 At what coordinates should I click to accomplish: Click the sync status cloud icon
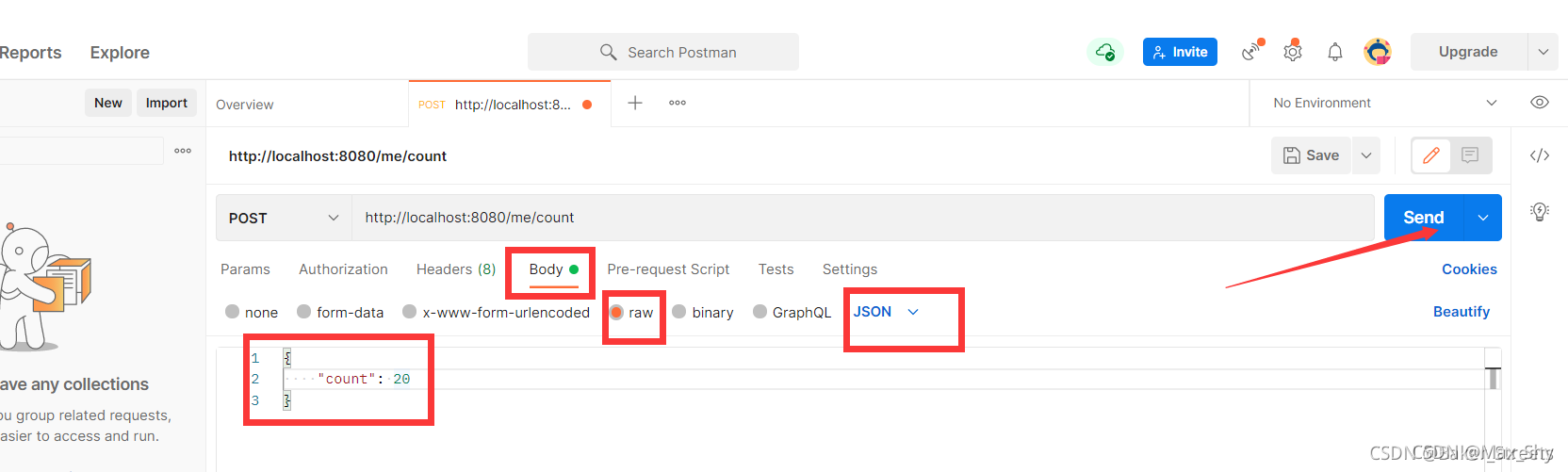pyautogui.click(x=1104, y=52)
